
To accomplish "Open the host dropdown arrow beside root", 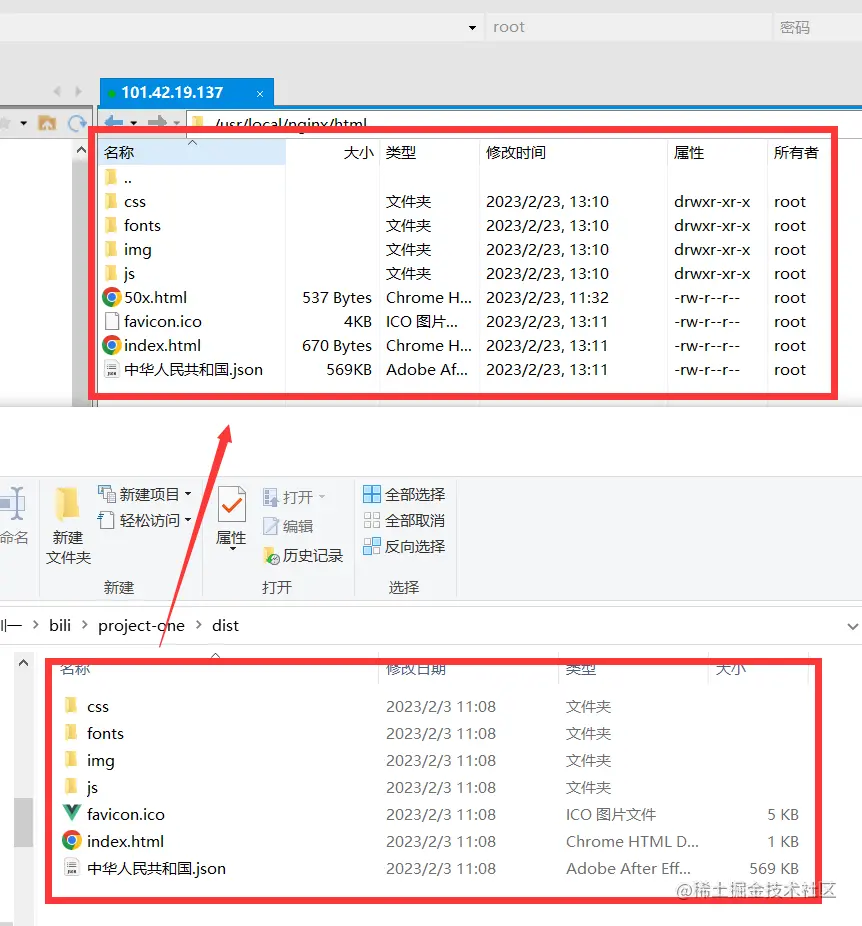I will click(472, 28).
